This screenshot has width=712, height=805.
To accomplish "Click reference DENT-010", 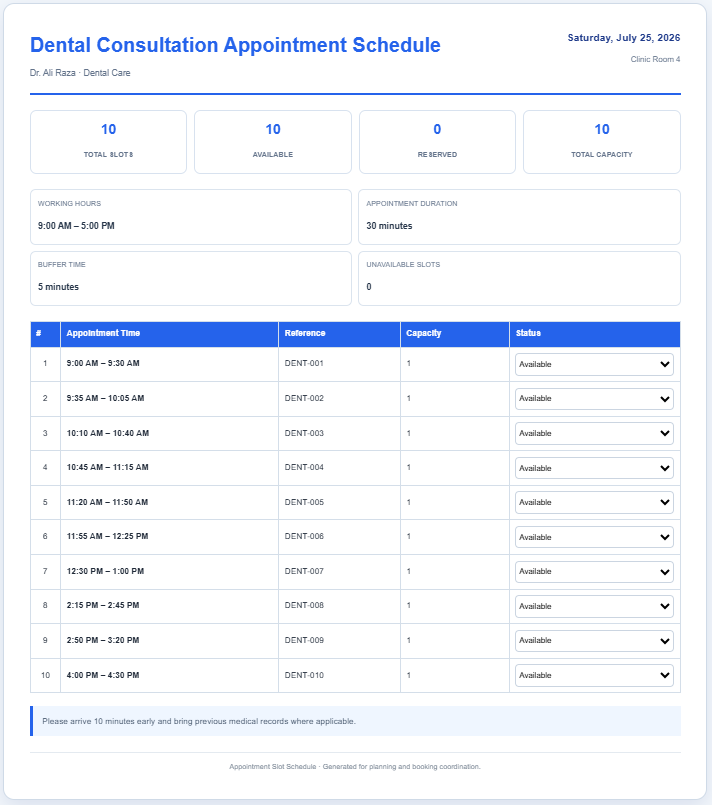I will click(304, 675).
